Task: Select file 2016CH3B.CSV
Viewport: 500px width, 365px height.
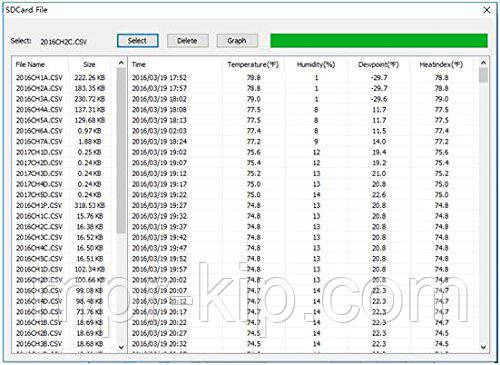Action: (39, 344)
